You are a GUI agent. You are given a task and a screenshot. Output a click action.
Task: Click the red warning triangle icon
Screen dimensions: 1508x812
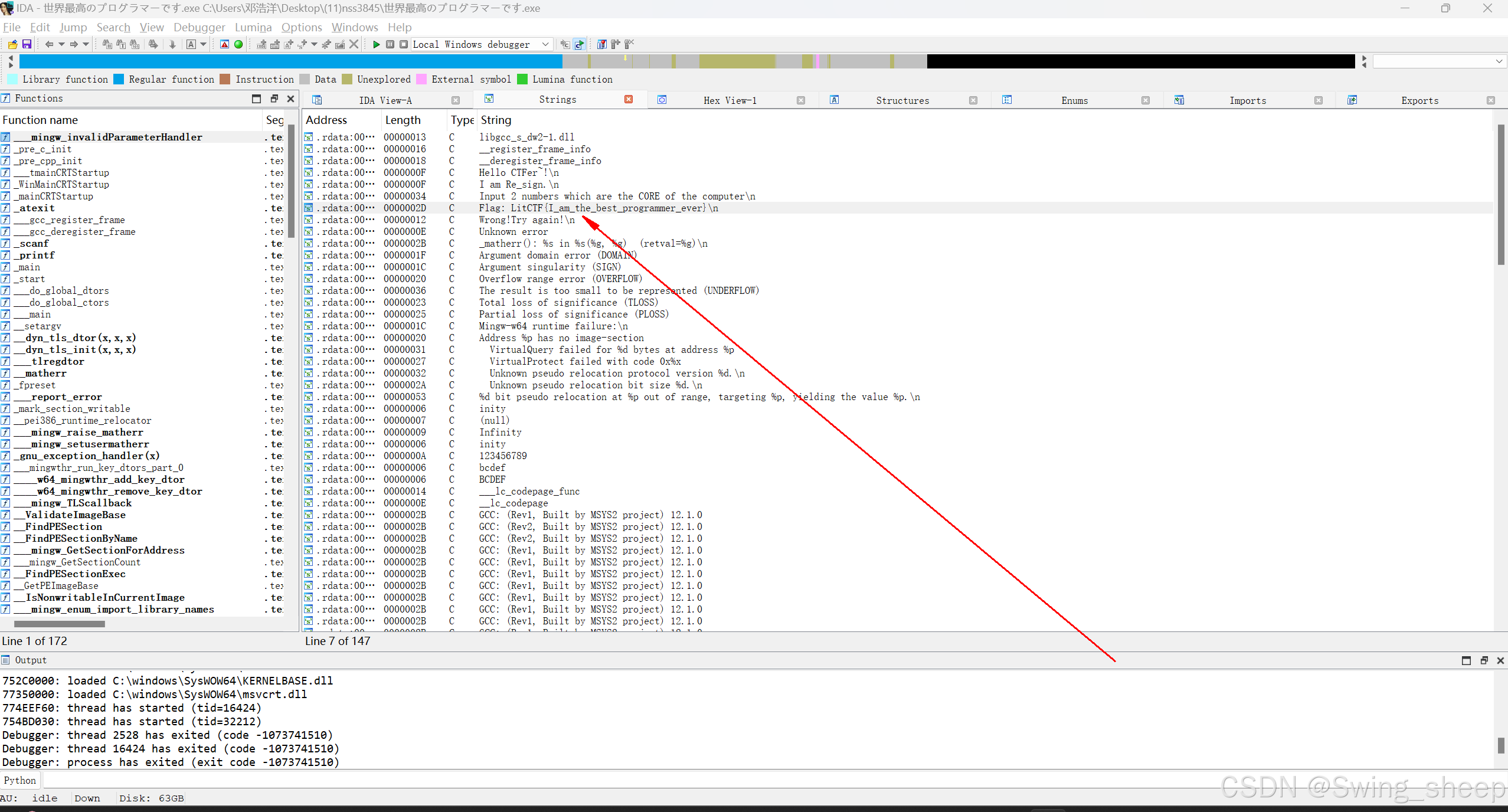click(x=224, y=44)
